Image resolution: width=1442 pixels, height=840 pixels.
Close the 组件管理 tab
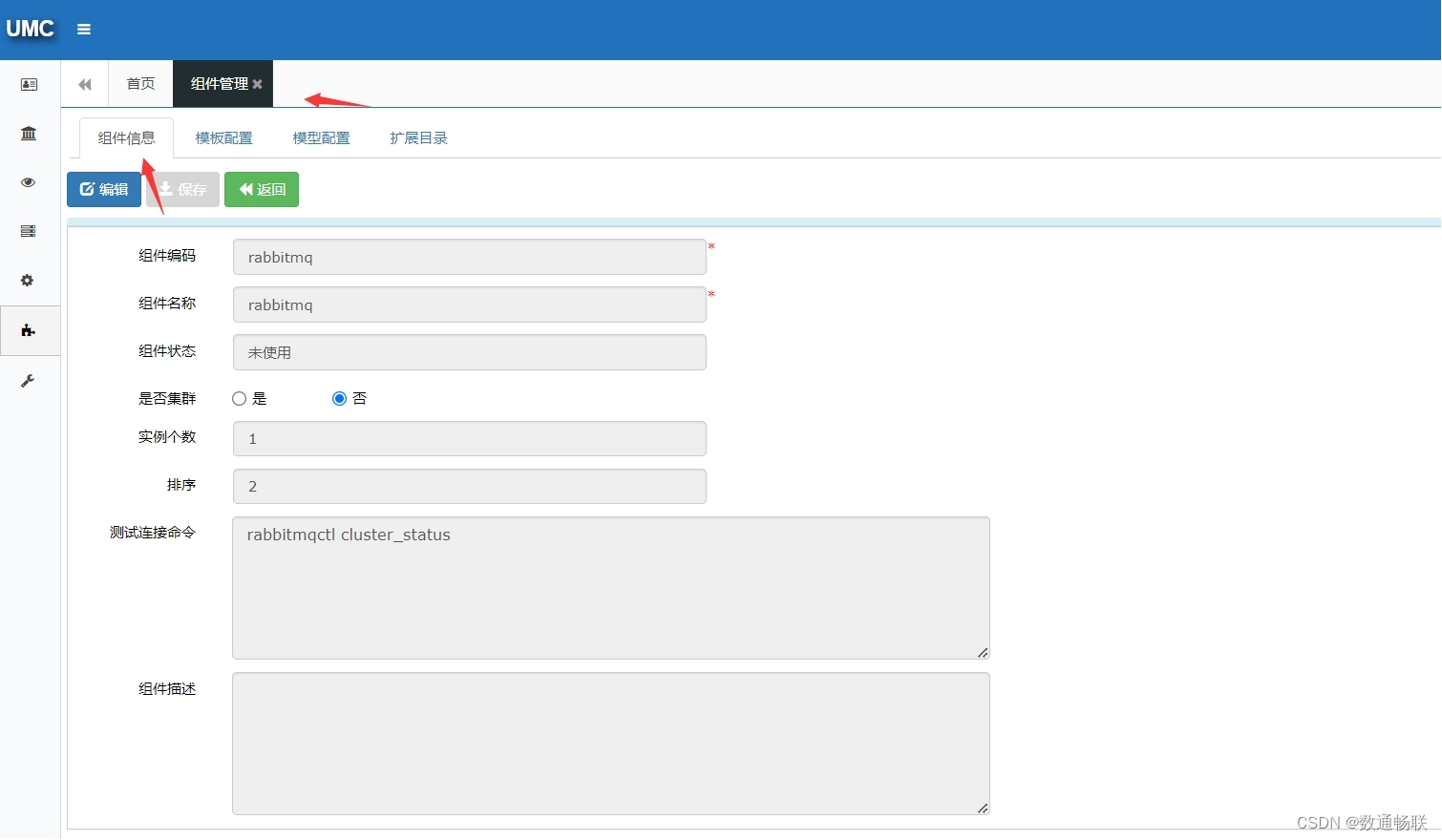(x=258, y=85)
